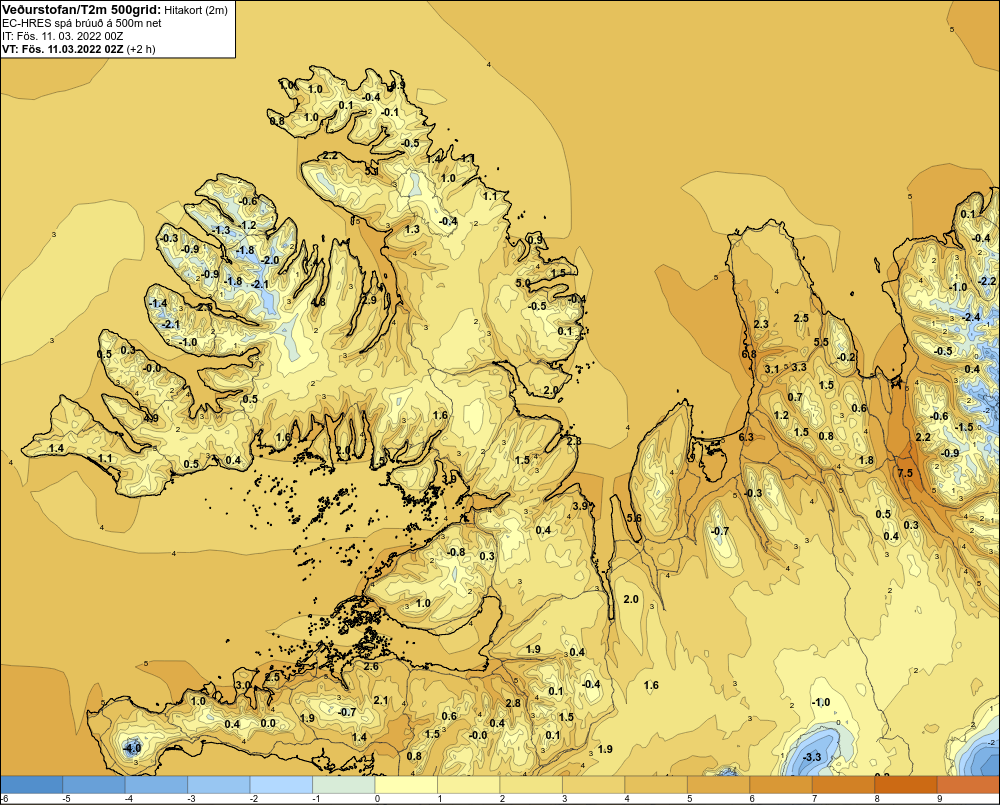Select the legend swatch between 1 and 2
This screenshot has width=1000, height=805.
(x=469, y=784)
